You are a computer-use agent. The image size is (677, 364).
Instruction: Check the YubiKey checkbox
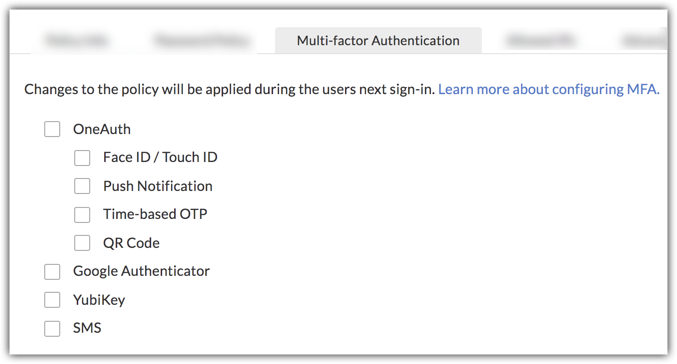coord(52,300)
